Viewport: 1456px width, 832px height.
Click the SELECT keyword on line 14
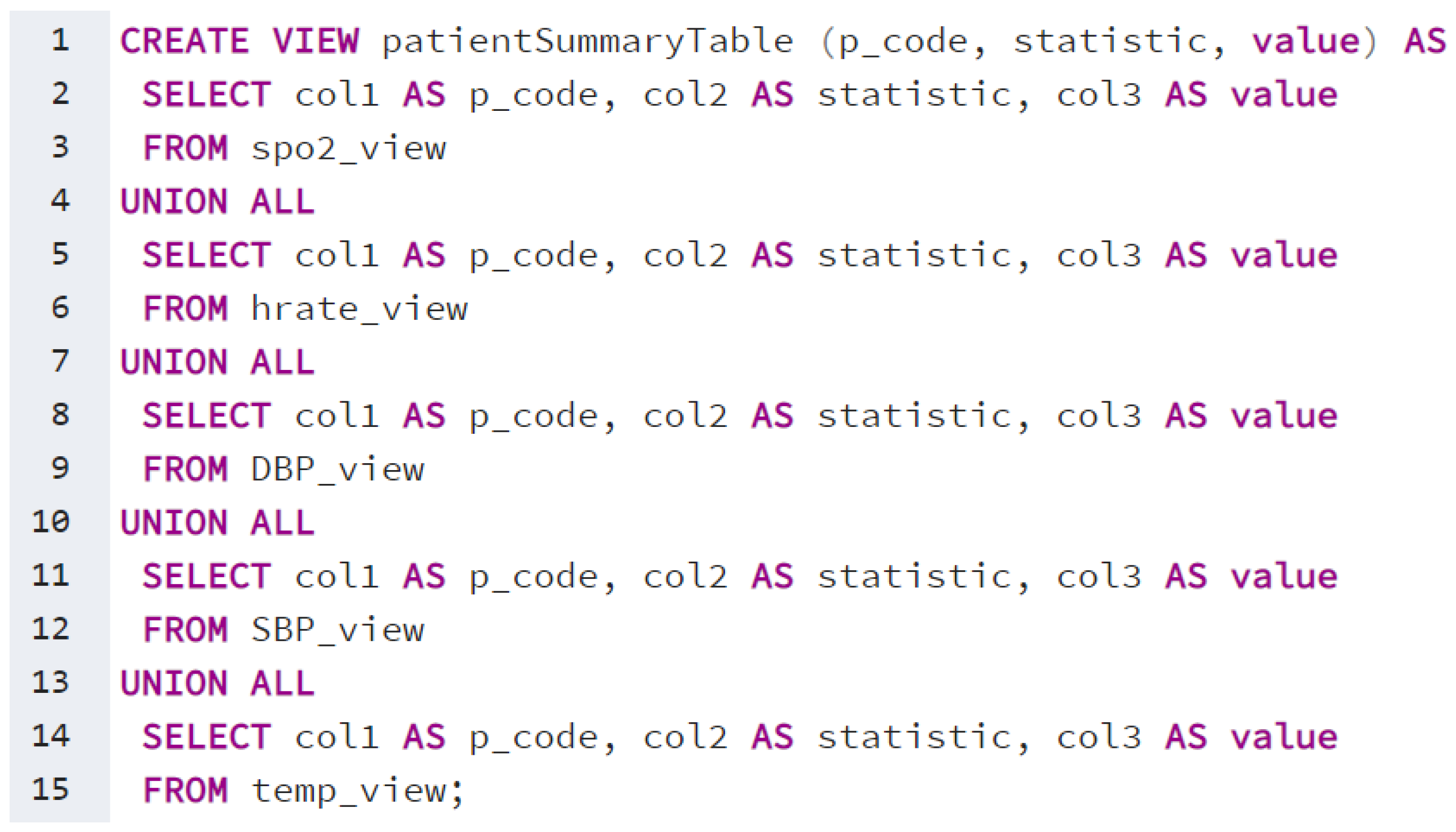pyautogui.click(x=206, y=737)
